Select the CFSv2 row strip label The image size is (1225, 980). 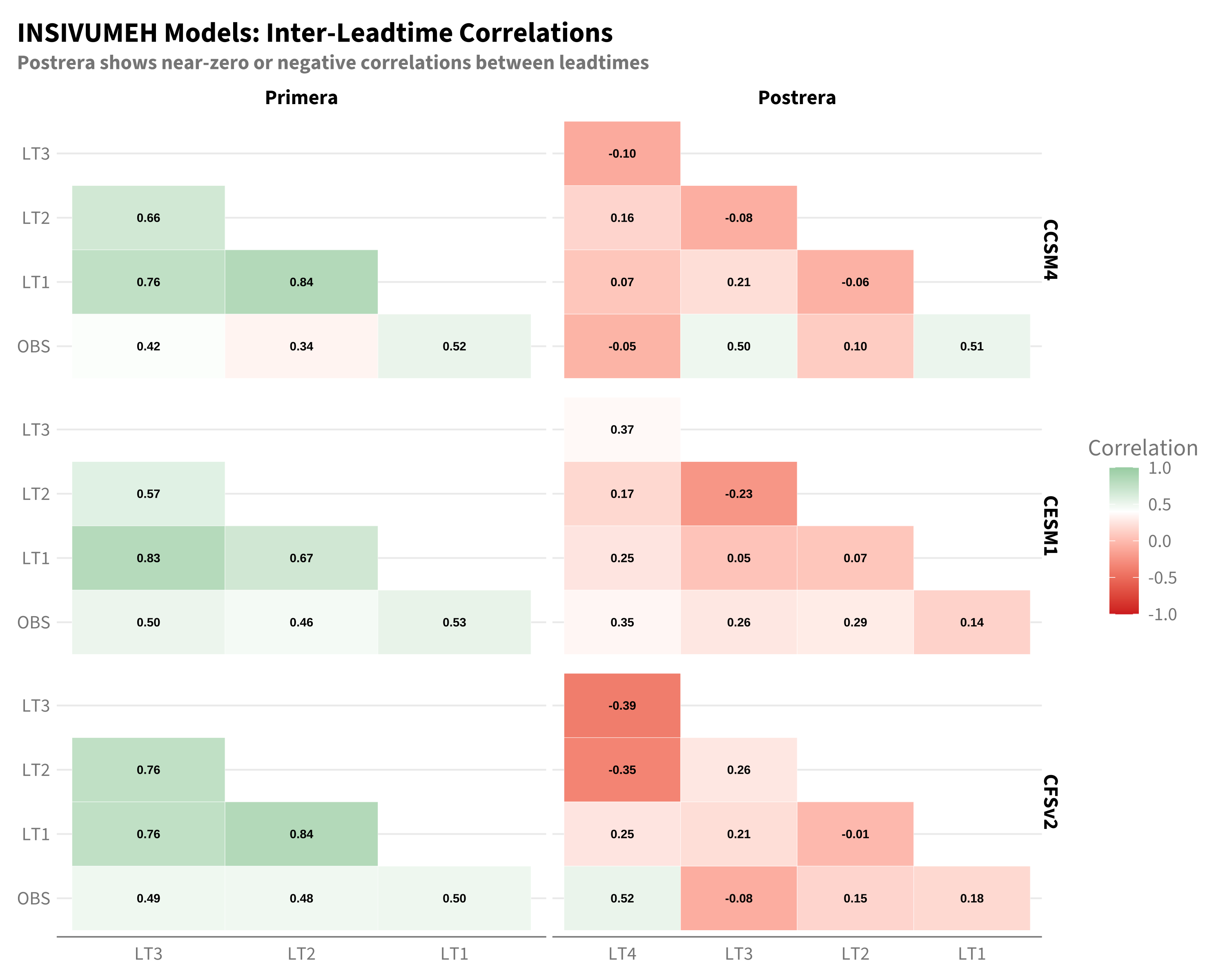(1050, 802)
